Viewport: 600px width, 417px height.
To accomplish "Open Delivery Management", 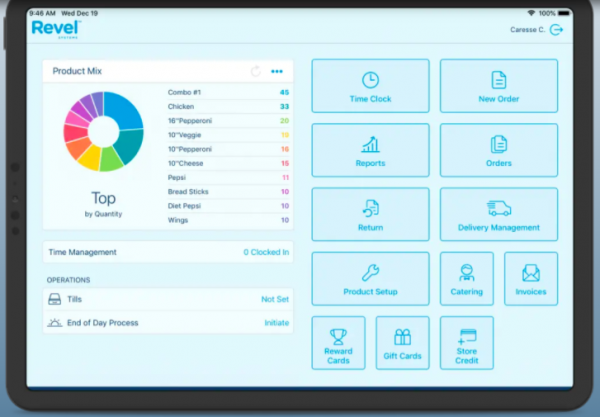I will tap(498, 214).
